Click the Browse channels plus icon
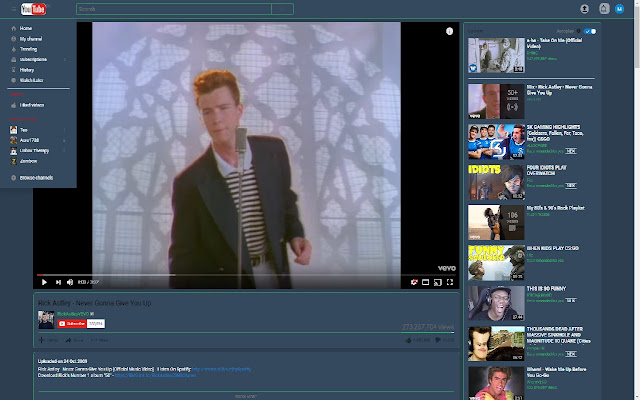640x400 pixels. coord(13,178)
